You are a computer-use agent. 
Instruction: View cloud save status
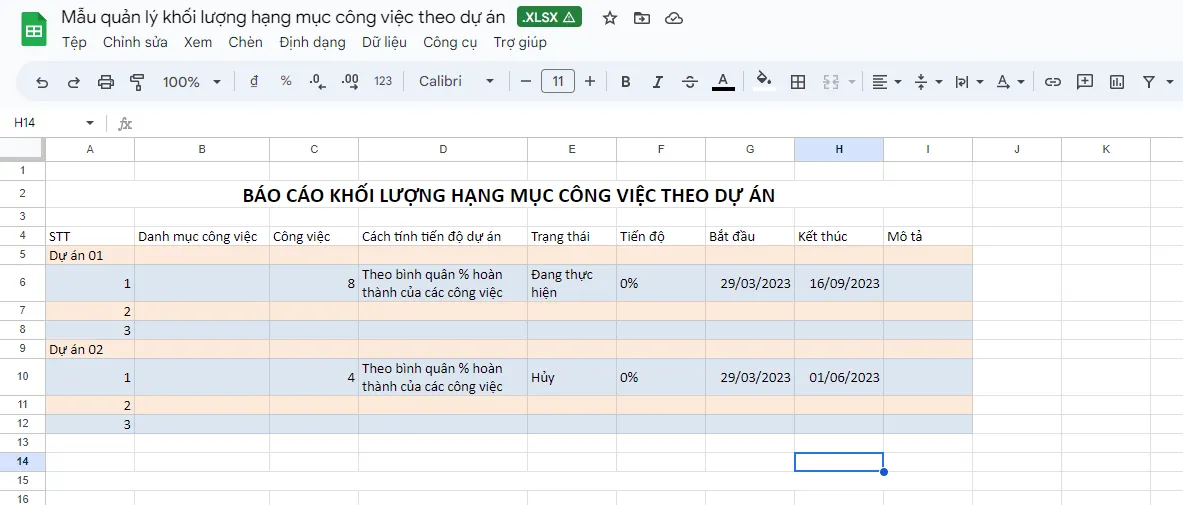(x=674, y=18)
